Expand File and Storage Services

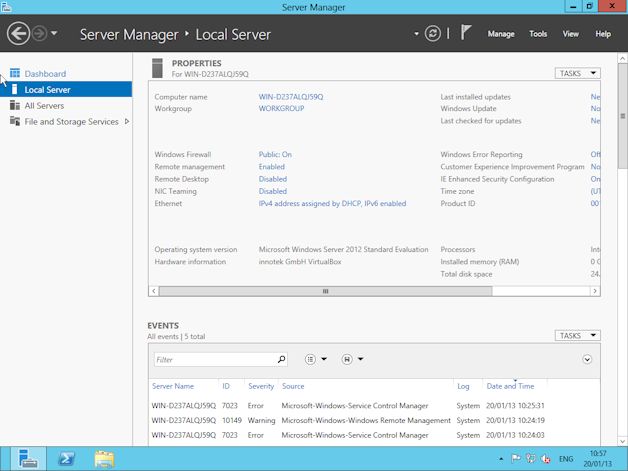point(127,122)
